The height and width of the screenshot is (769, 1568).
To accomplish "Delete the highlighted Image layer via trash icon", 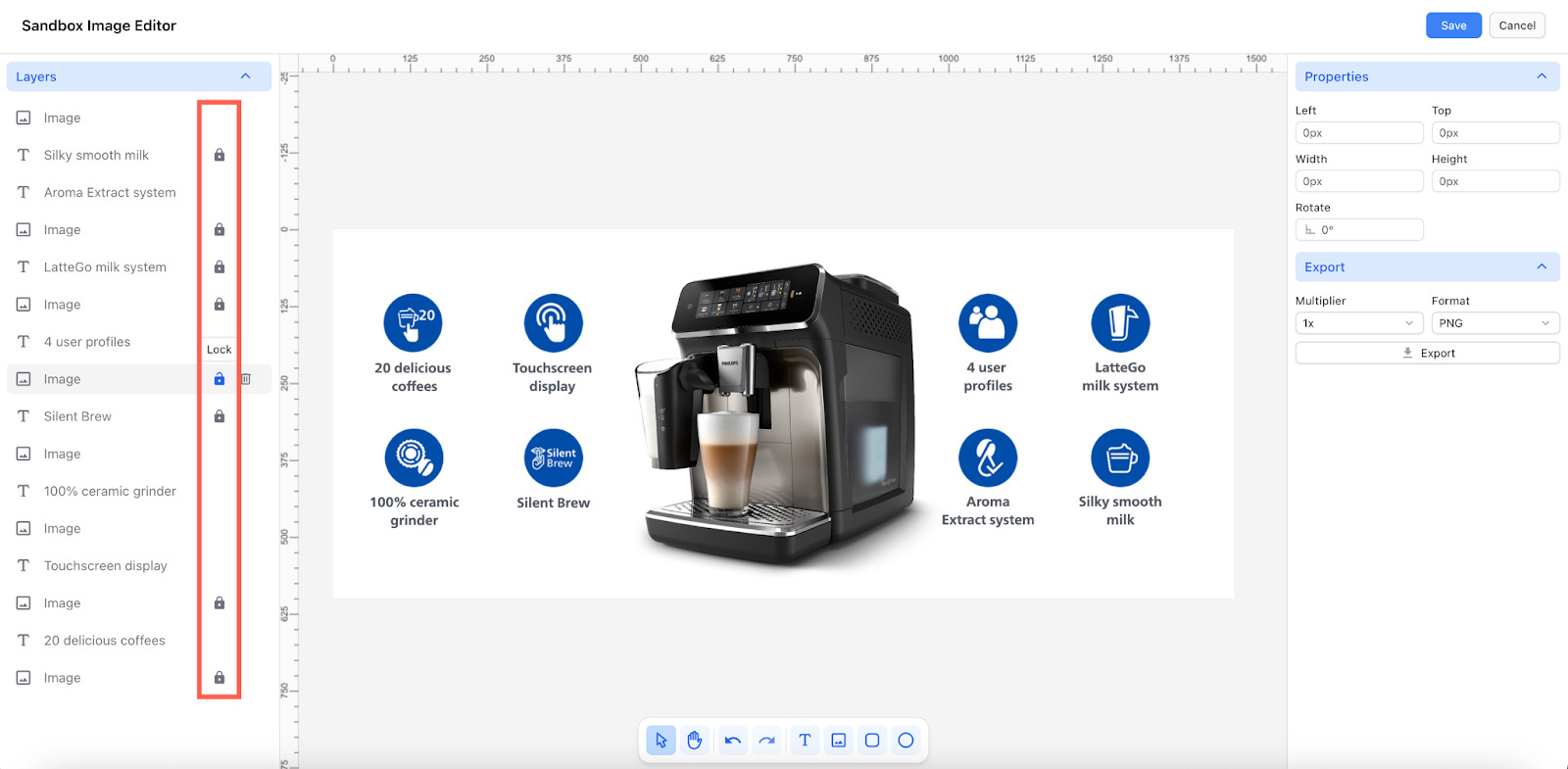I will (246, 379).
